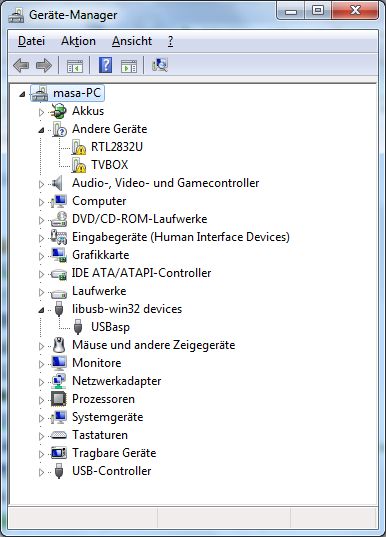Click the Computer category icon
Viewport: 386px width, 537px height.
[x=59, y=201]
